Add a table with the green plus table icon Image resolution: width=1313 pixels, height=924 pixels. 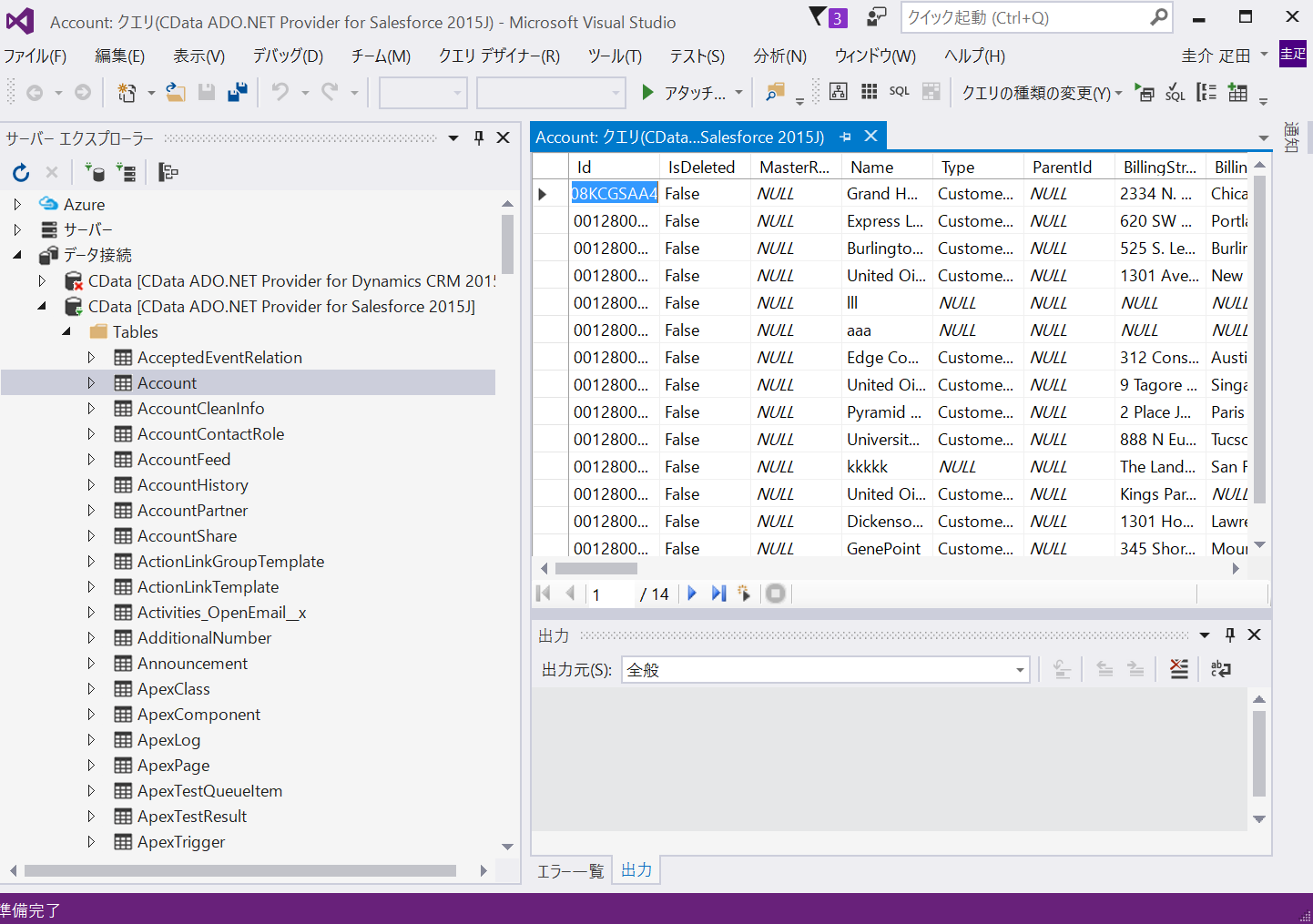click(x=1238, y=92)
